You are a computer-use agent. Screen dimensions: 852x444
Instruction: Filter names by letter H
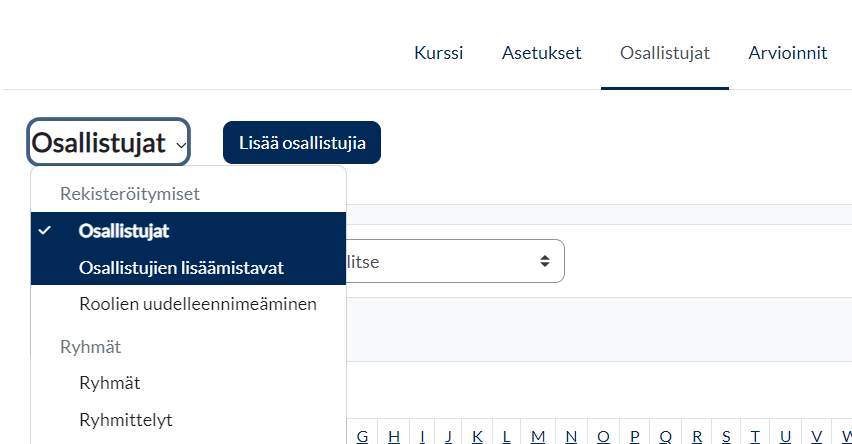[x=394, y=436]
